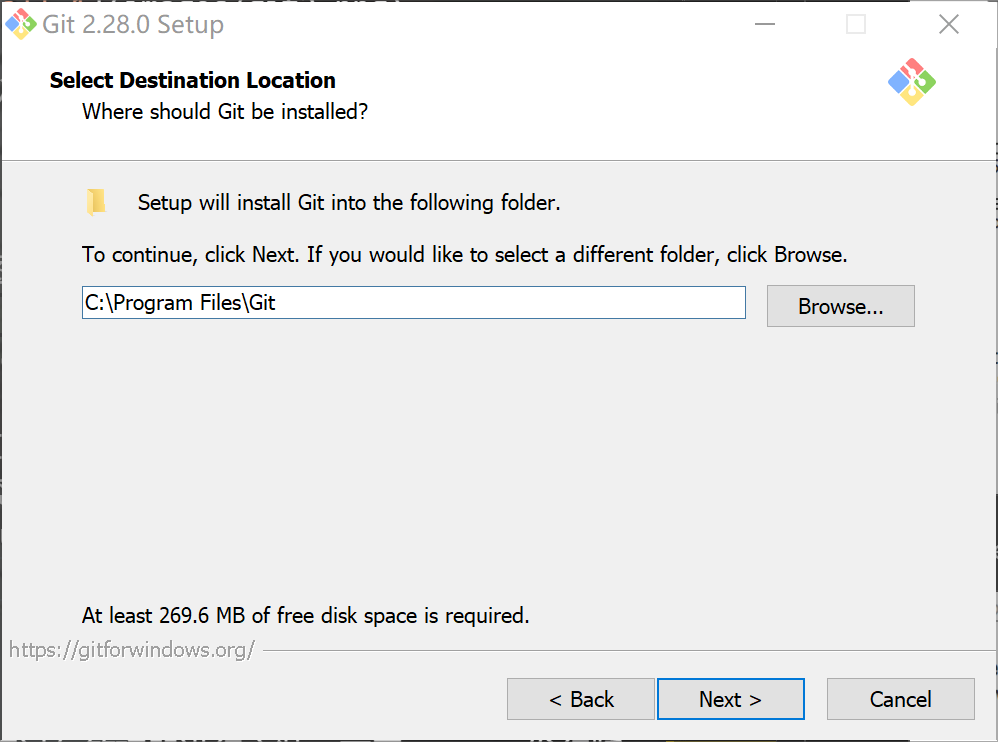998x742 pixels.
Task: Minimize the Git Setup window
Action: tap(765, 24)
